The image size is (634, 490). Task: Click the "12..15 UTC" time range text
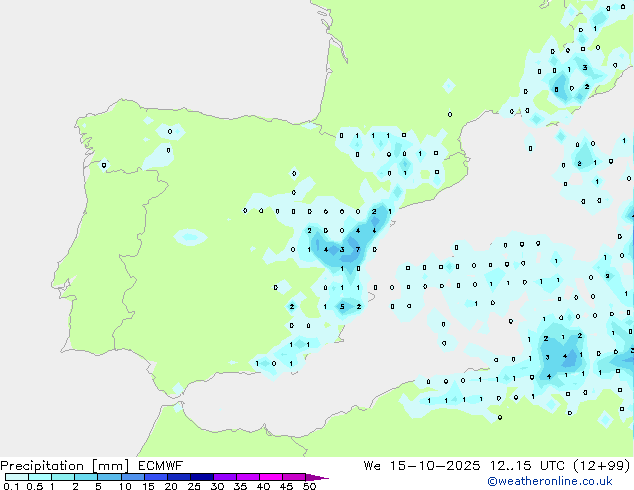coord(527,466)
